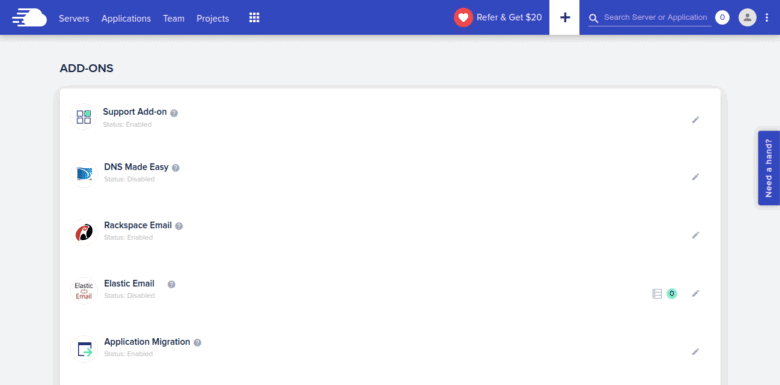
Task: Click Status: Disabled under DNS Made Easy
Action: coord(129,179)
